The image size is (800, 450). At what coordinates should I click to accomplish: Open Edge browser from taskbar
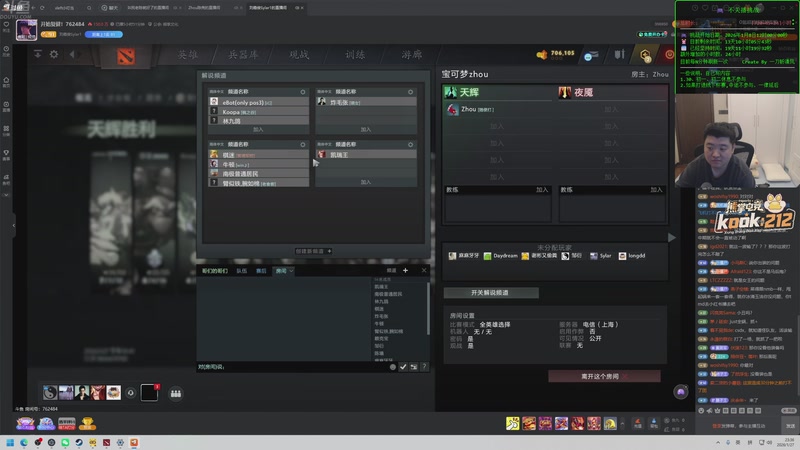coord(23,442)
